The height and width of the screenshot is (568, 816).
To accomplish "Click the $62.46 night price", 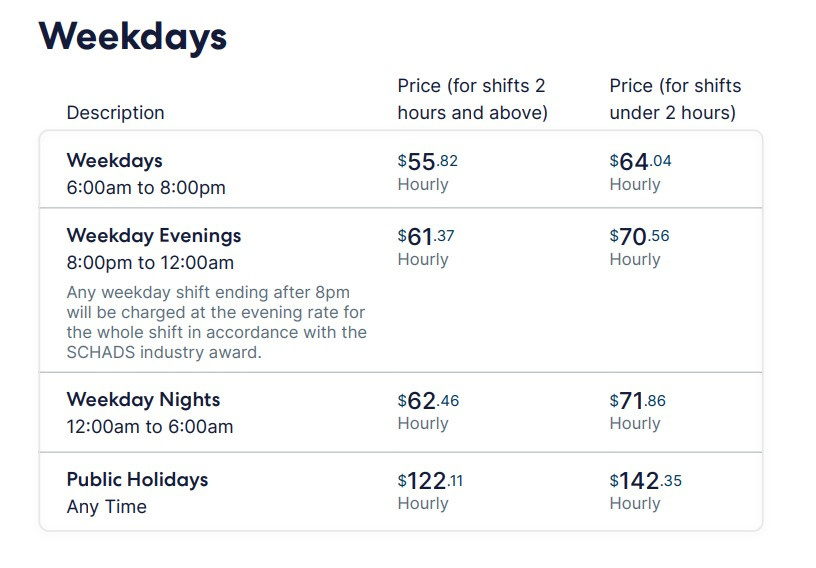I will click(x=429, y=401).
